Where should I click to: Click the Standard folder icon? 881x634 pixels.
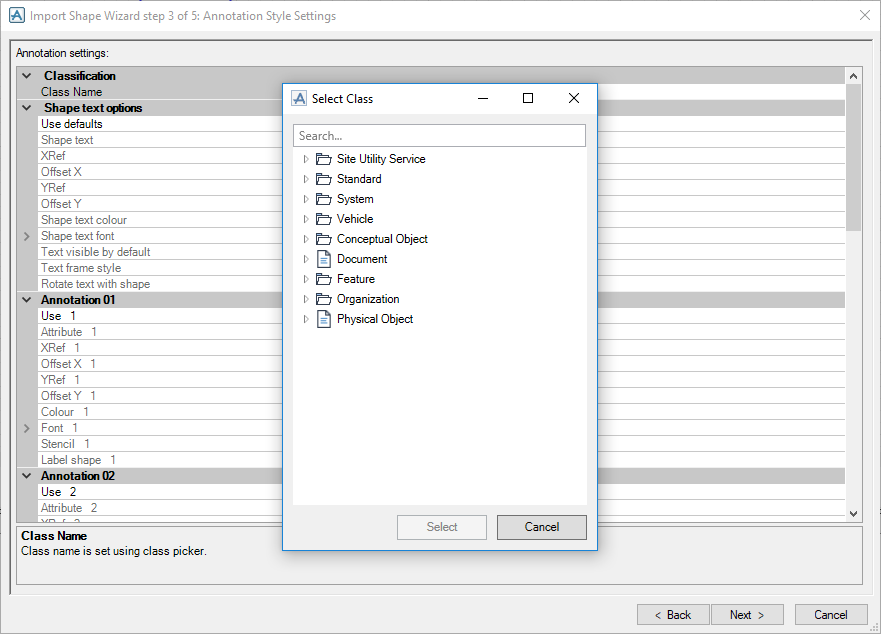[323, 179]
